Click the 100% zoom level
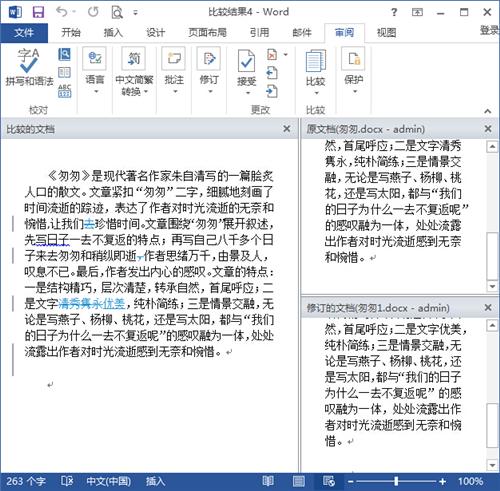 point(470,481)
